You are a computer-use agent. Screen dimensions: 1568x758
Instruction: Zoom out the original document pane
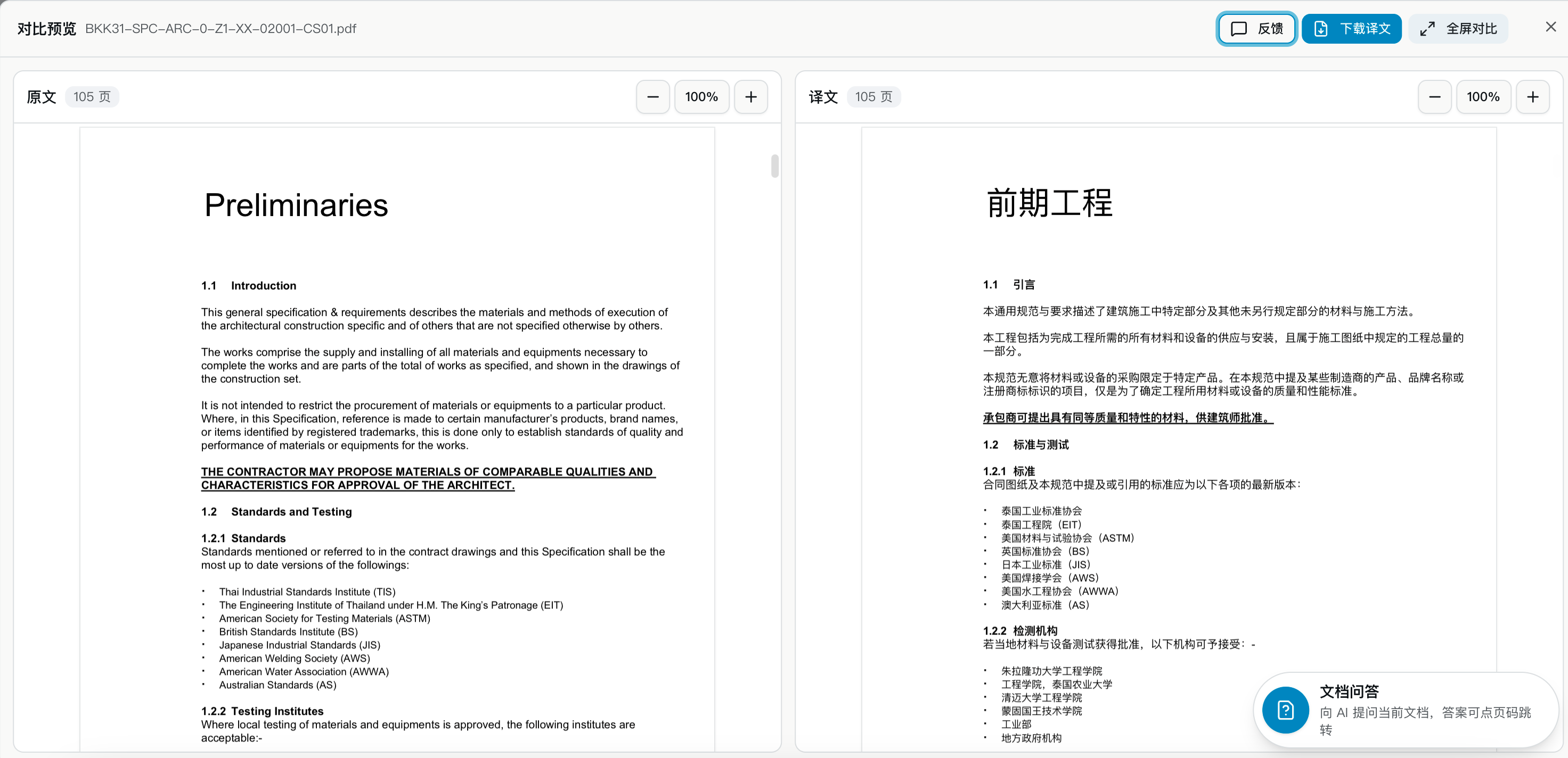click(652, 97)
